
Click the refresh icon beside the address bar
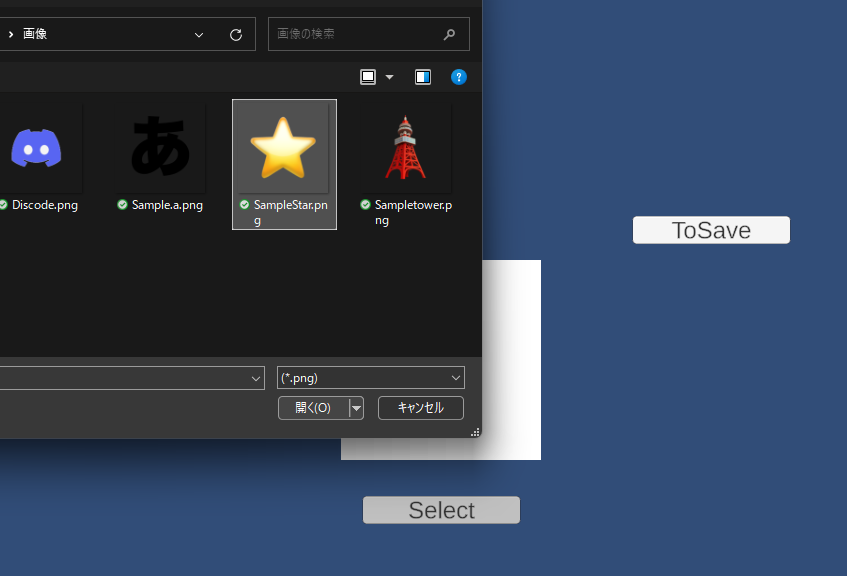click(x=236, y=35)
